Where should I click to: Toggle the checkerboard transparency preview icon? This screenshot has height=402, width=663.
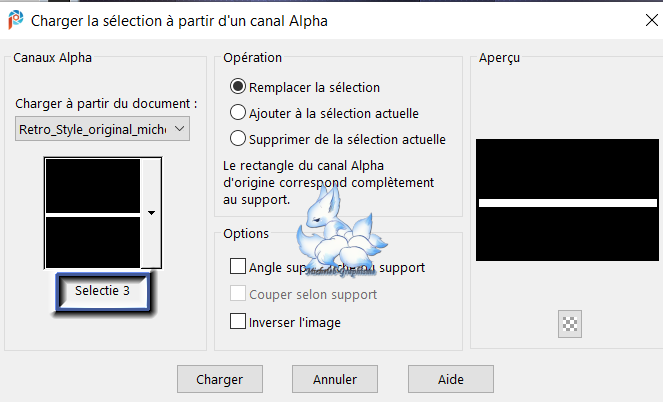[x=570, y=323]
